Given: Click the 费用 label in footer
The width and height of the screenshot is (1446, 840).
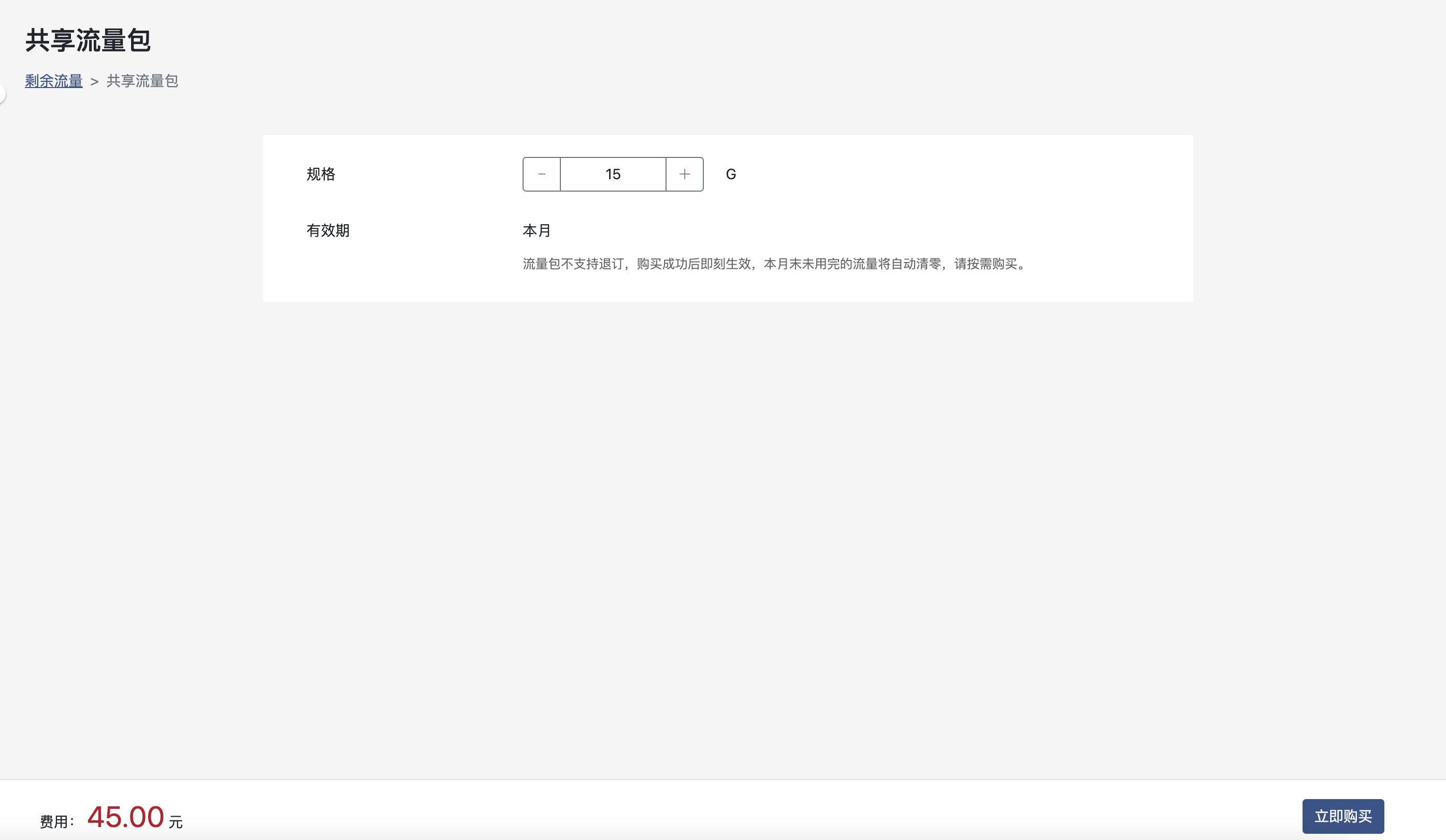Looking at the screenshot, I should [55, 822].
